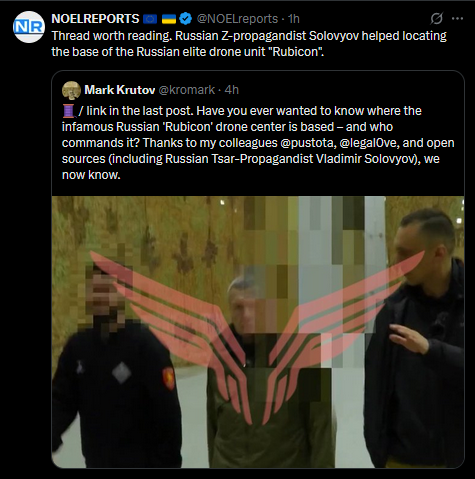Follow the @legal0ve mention
This screenshot has height=479, width=475.
click(368, 143)
